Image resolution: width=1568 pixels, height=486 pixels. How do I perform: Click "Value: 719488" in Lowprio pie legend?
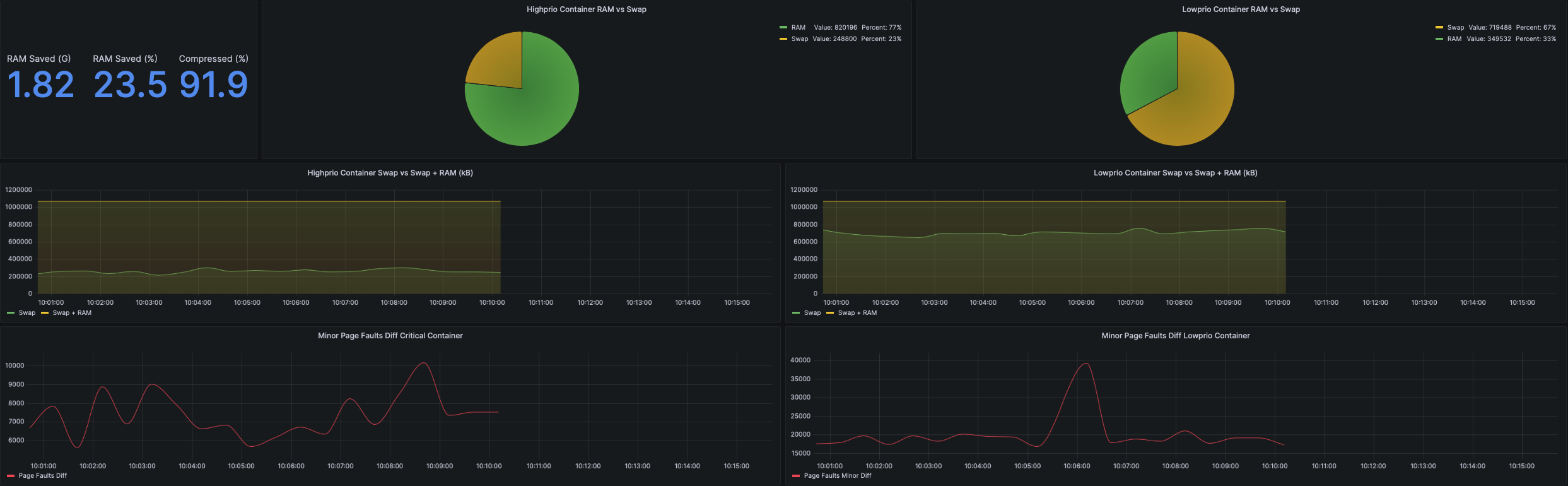point(1490,28)
